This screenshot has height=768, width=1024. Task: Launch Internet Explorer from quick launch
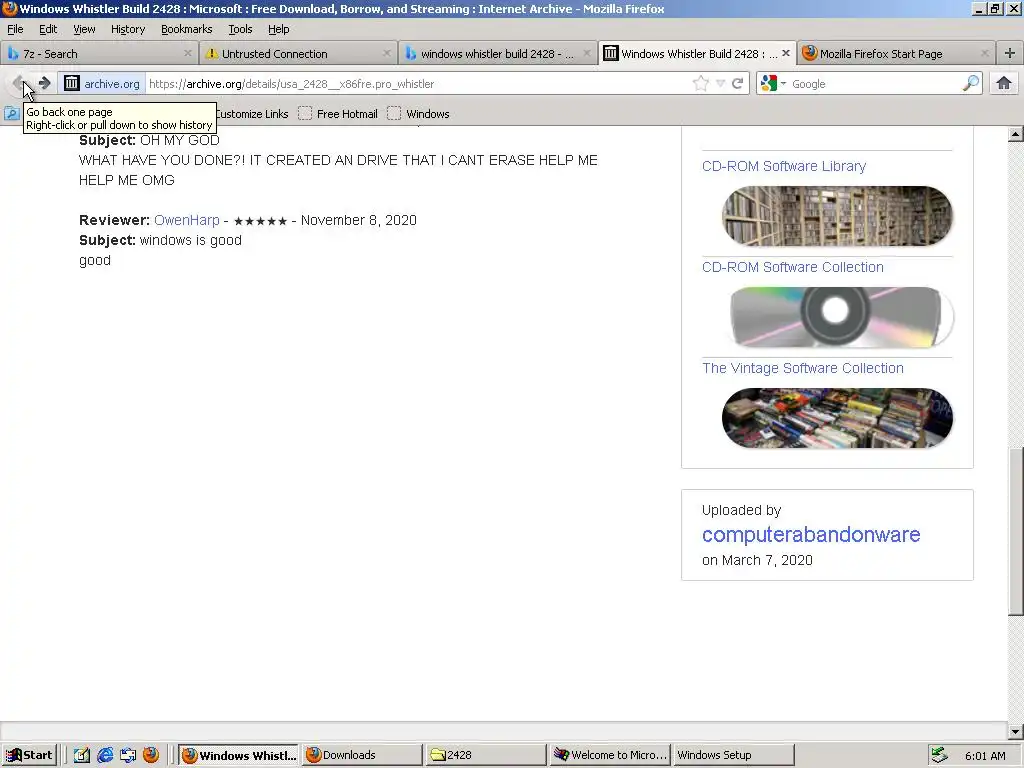[x=105, y=755]
